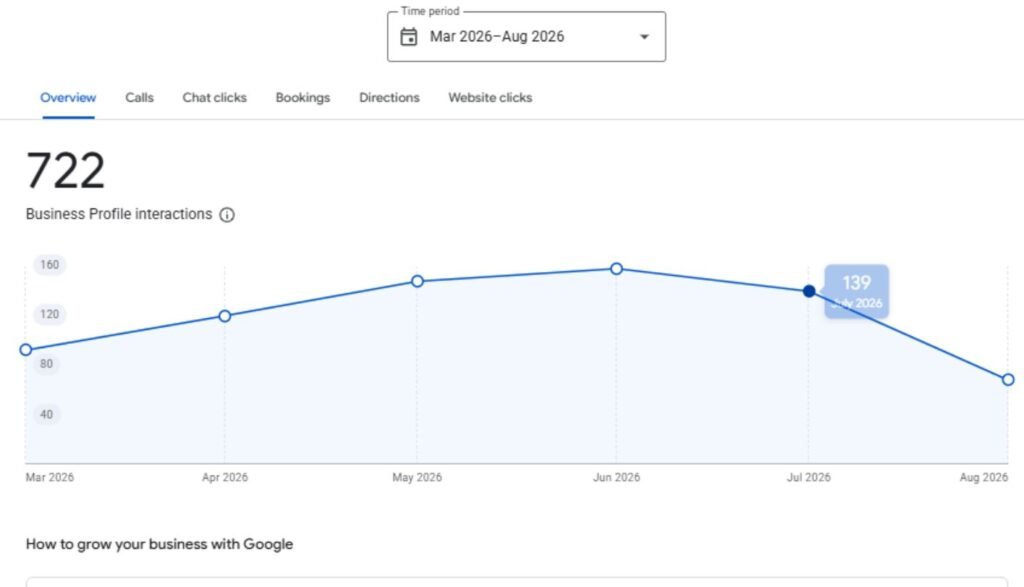Screen dimensions: 1024x587
Task: Open the Mar 2026–Aug 2026 time period selector
Action: click(x=526, y=37)
